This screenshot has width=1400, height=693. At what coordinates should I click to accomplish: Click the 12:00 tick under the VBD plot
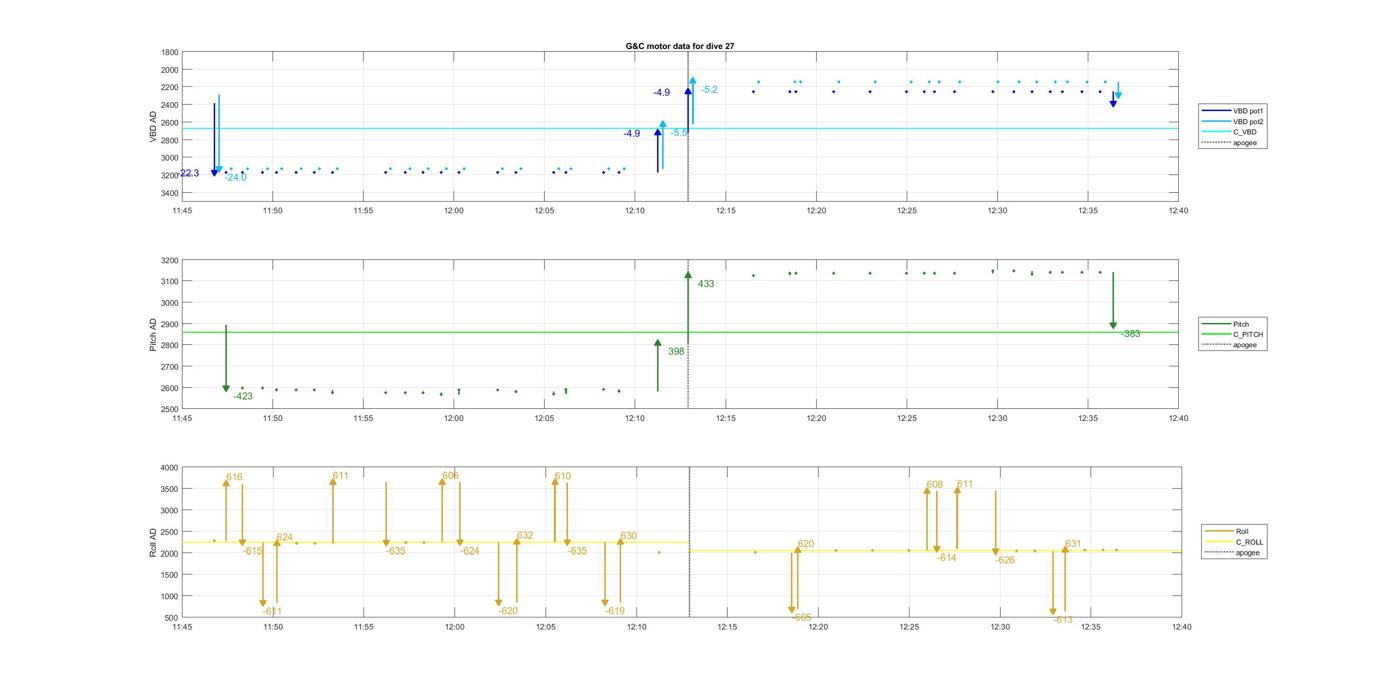tap(454, 211)
